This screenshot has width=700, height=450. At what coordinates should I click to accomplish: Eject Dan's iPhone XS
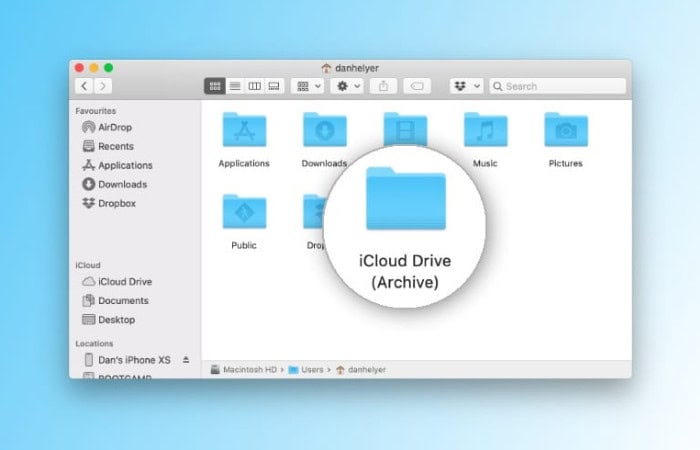pos(186,360)
